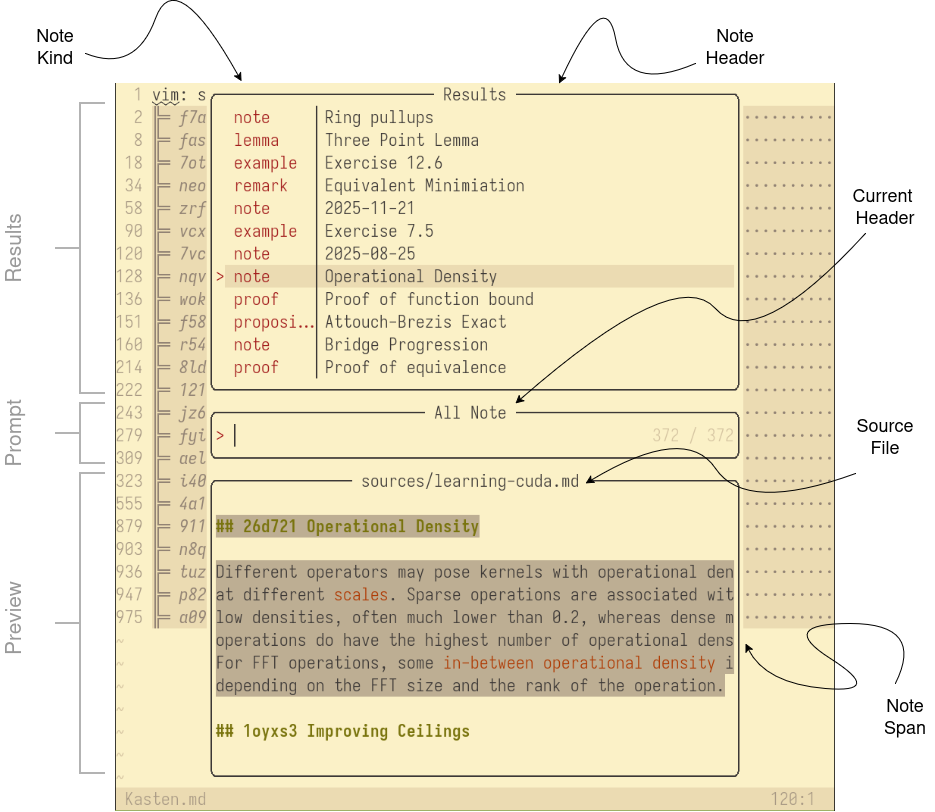Click the selection caret beside Operational Density

click(x=220, y=277)
